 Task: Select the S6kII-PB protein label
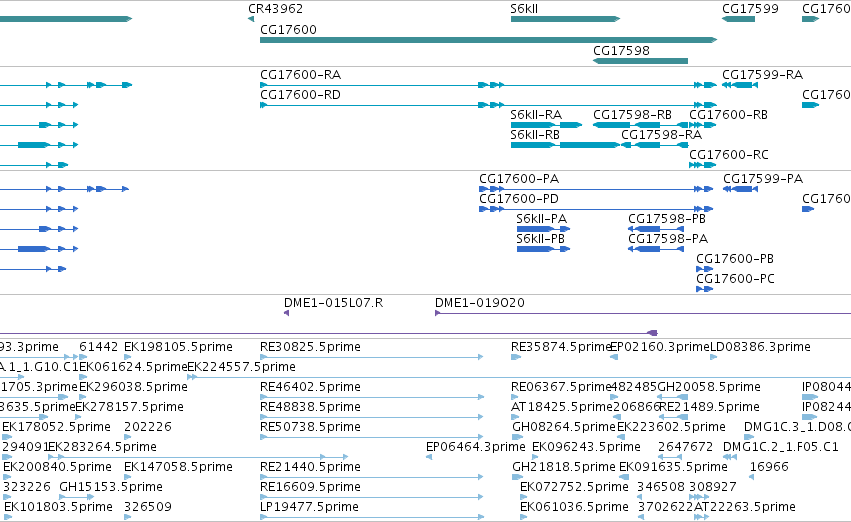tap(540, 239)
